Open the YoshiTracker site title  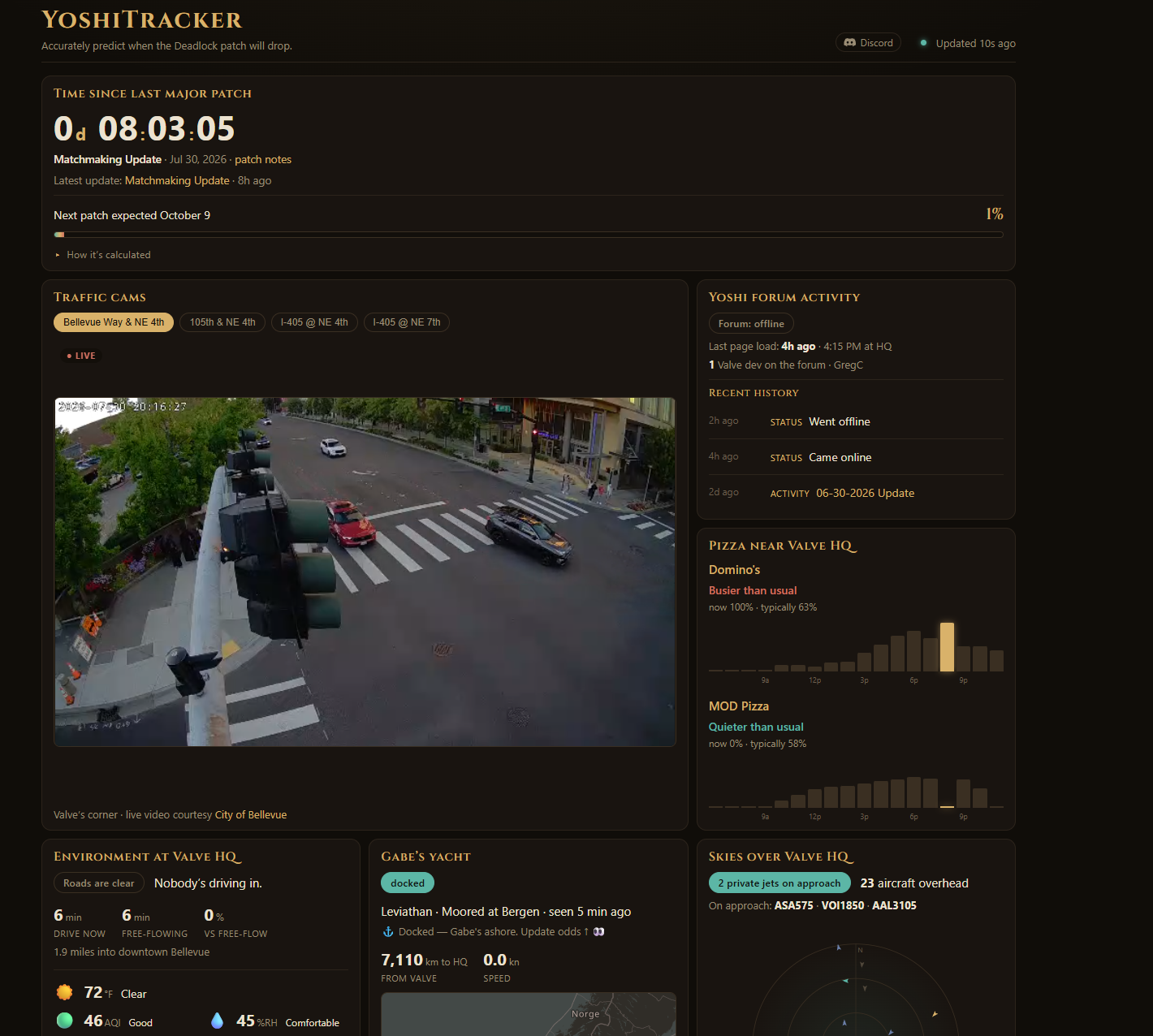click(142, 20)
